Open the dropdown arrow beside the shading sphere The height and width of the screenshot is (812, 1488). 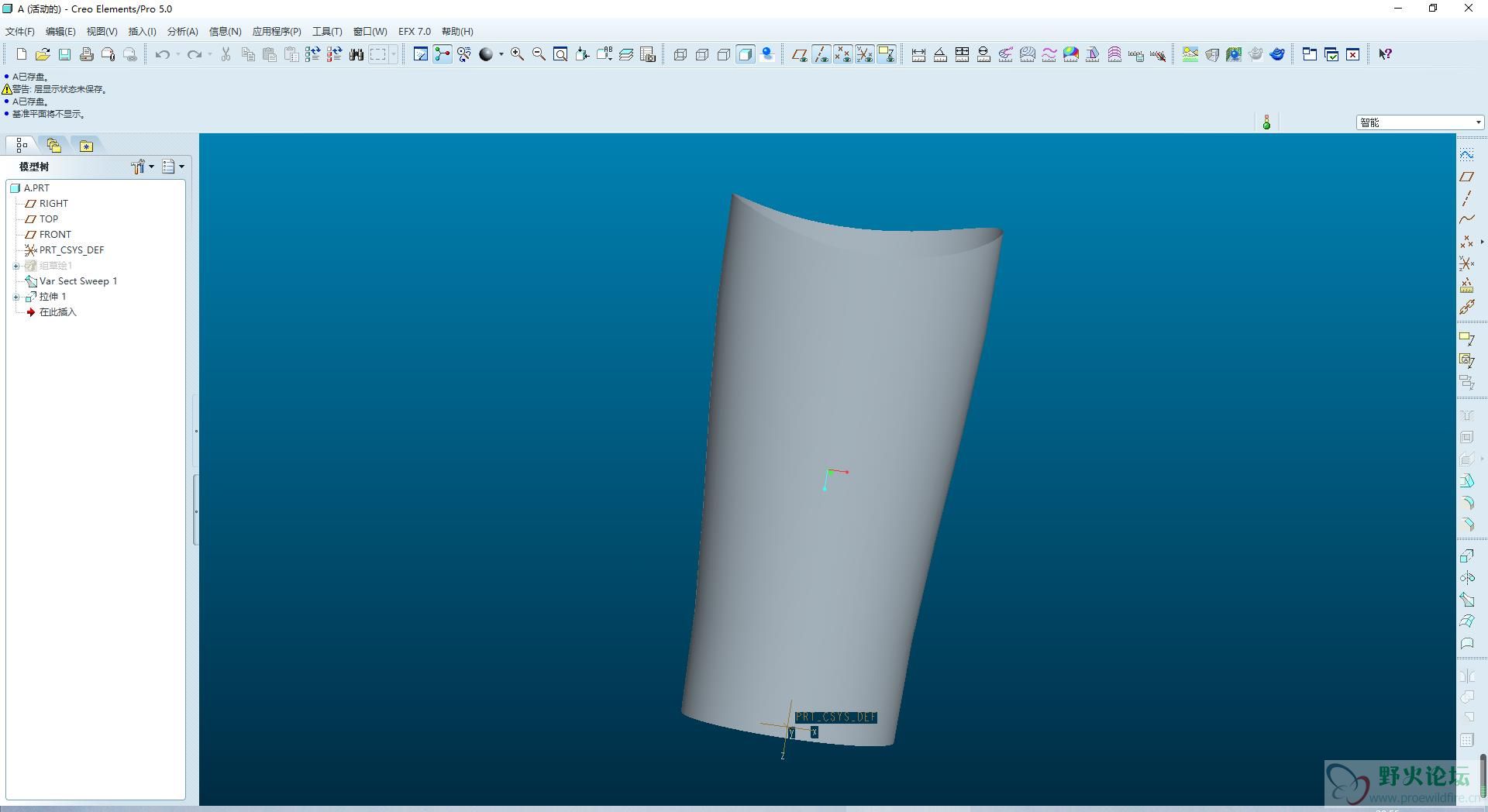point(501,54)
